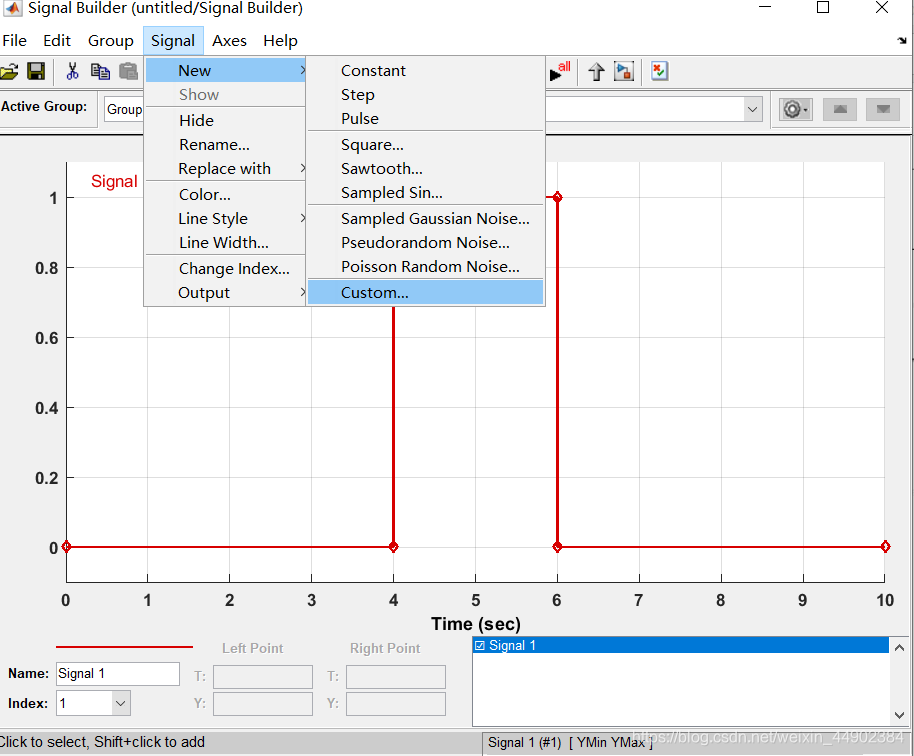Click signal point at time 6, value 1
The image size is (914, 756).
click(557, 197)
